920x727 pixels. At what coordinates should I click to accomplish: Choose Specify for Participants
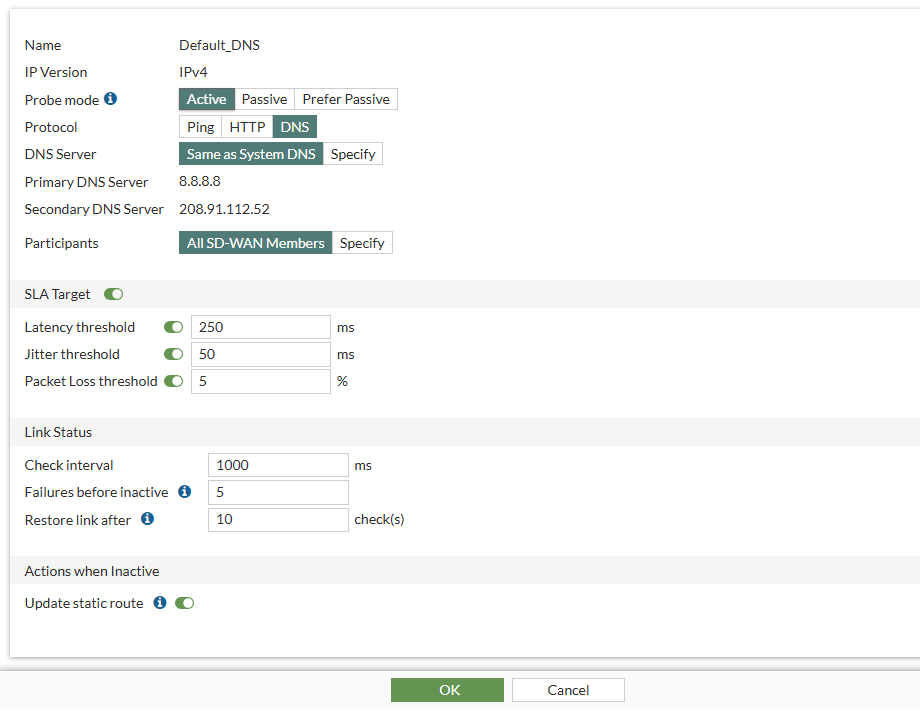click(x=362, y=243)
